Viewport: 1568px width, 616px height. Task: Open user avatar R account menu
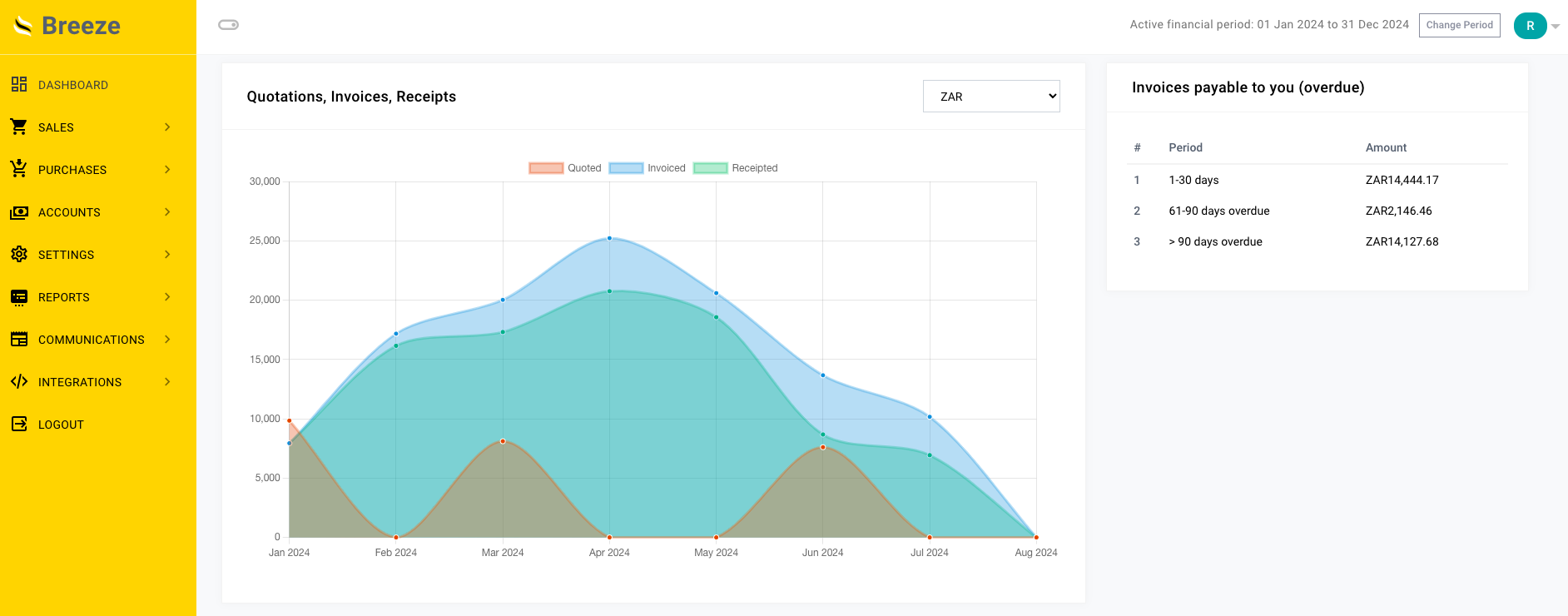[x=1530, y=26]
